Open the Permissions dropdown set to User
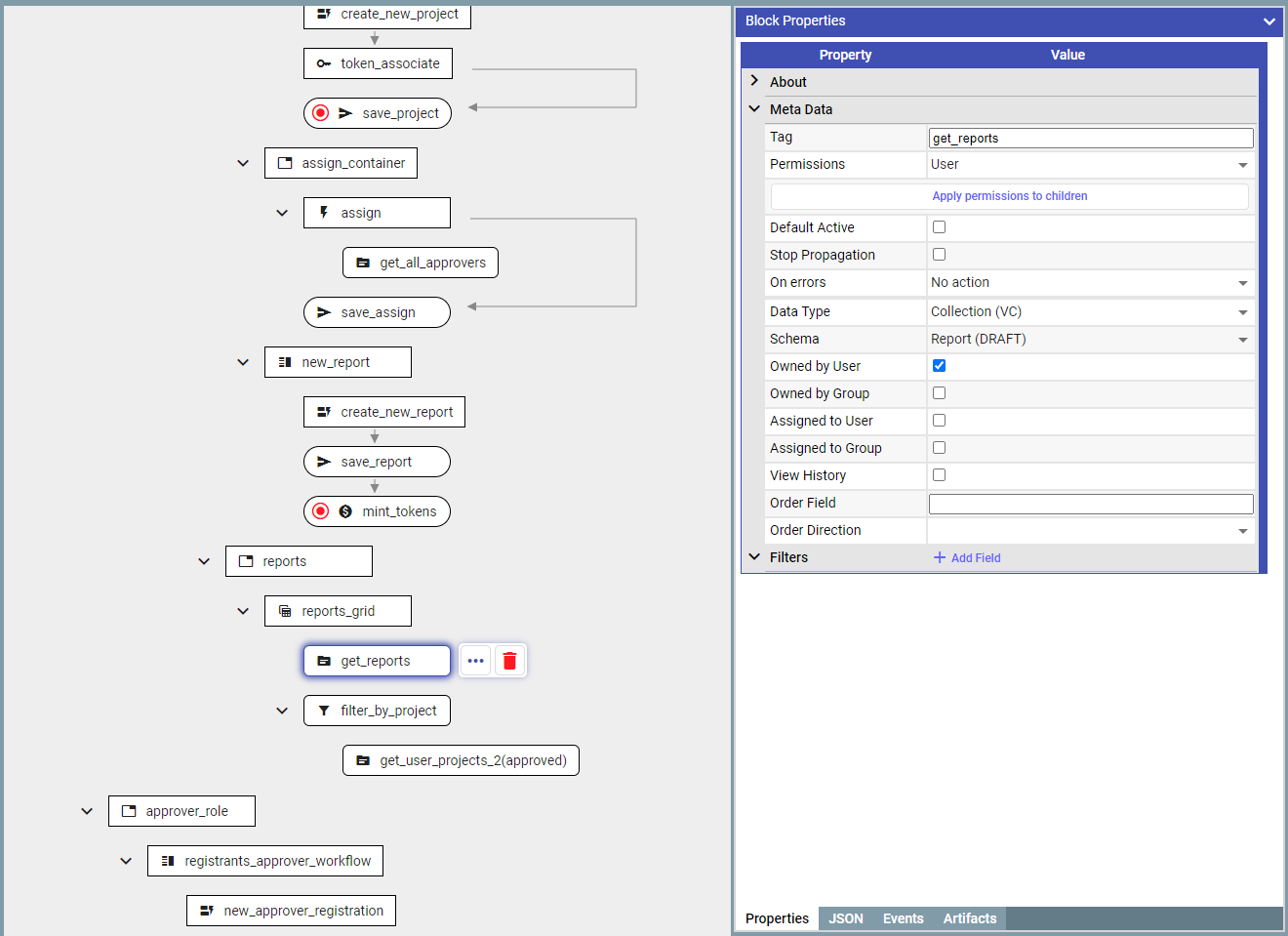The height and width of the screenshot is (936, 1288). click(1089, 165)
